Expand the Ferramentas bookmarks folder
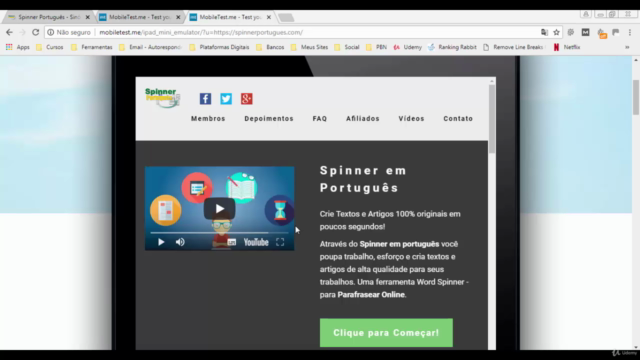The width and height of the screenshot is (640, 360). [x=92, y=47]
